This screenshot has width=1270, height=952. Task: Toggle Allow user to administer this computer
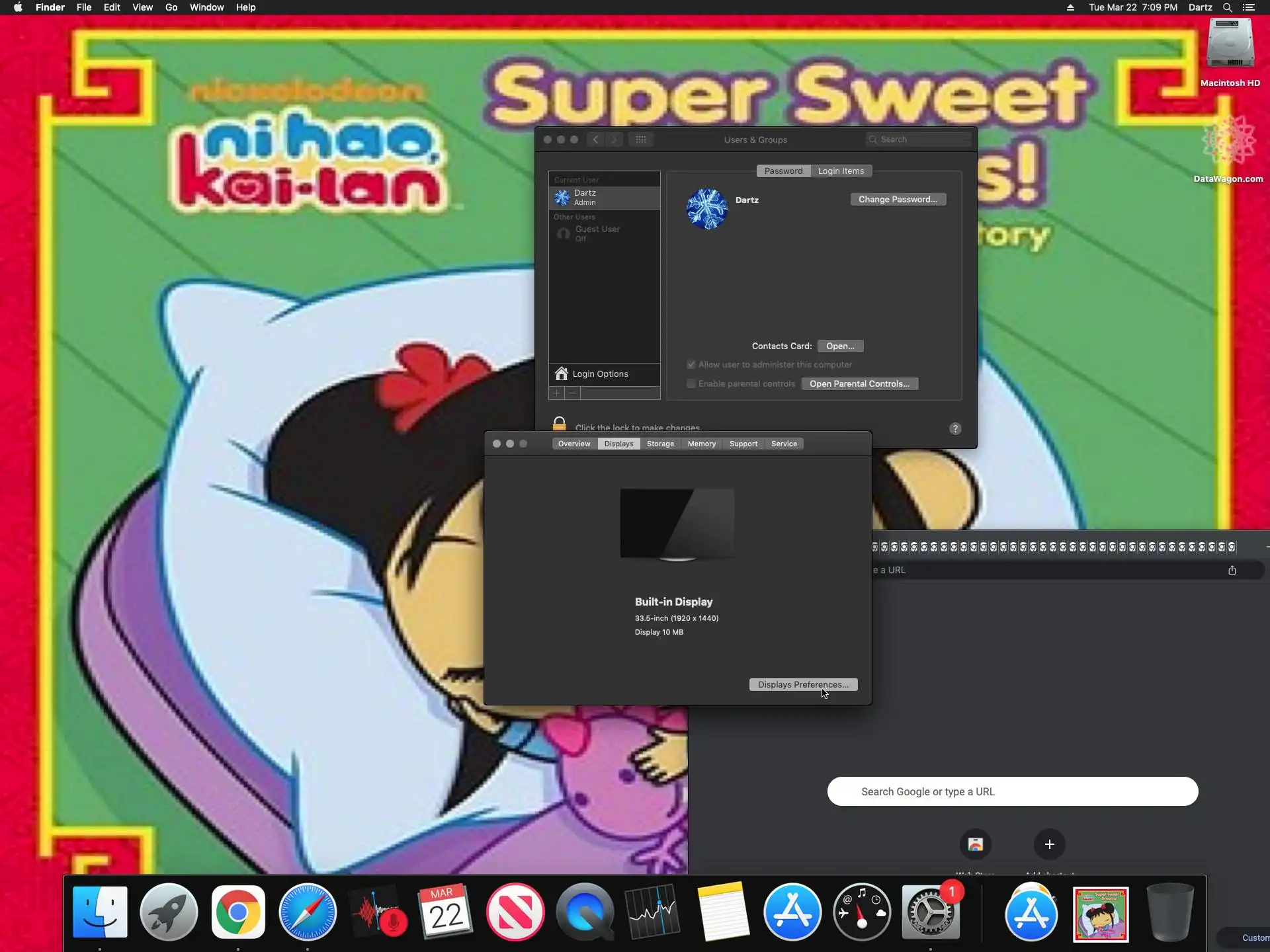pos(691,365)
